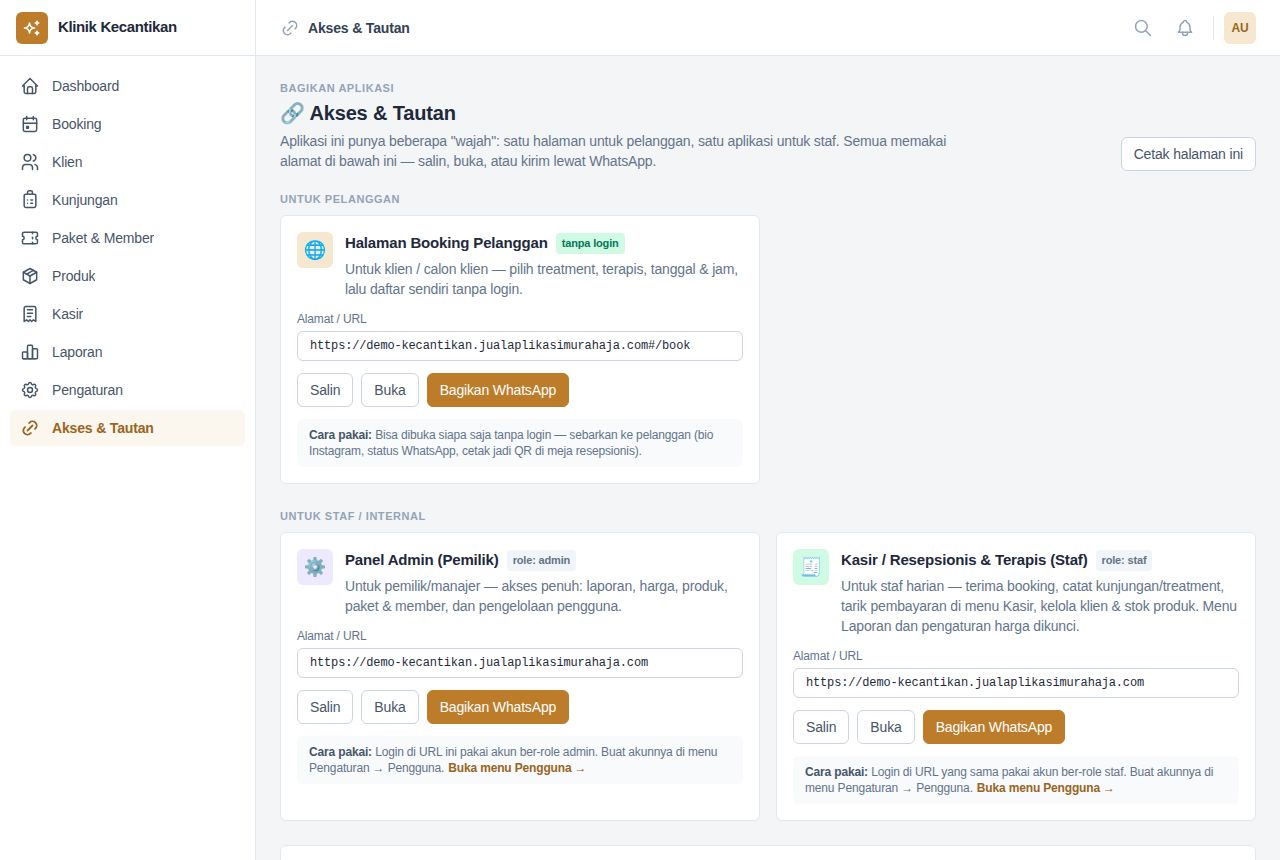1280x860 pixels.
Task: Click the Halaman Booking Pelanggan URL field
Action: pyautogui.click(x=520, y=346)
